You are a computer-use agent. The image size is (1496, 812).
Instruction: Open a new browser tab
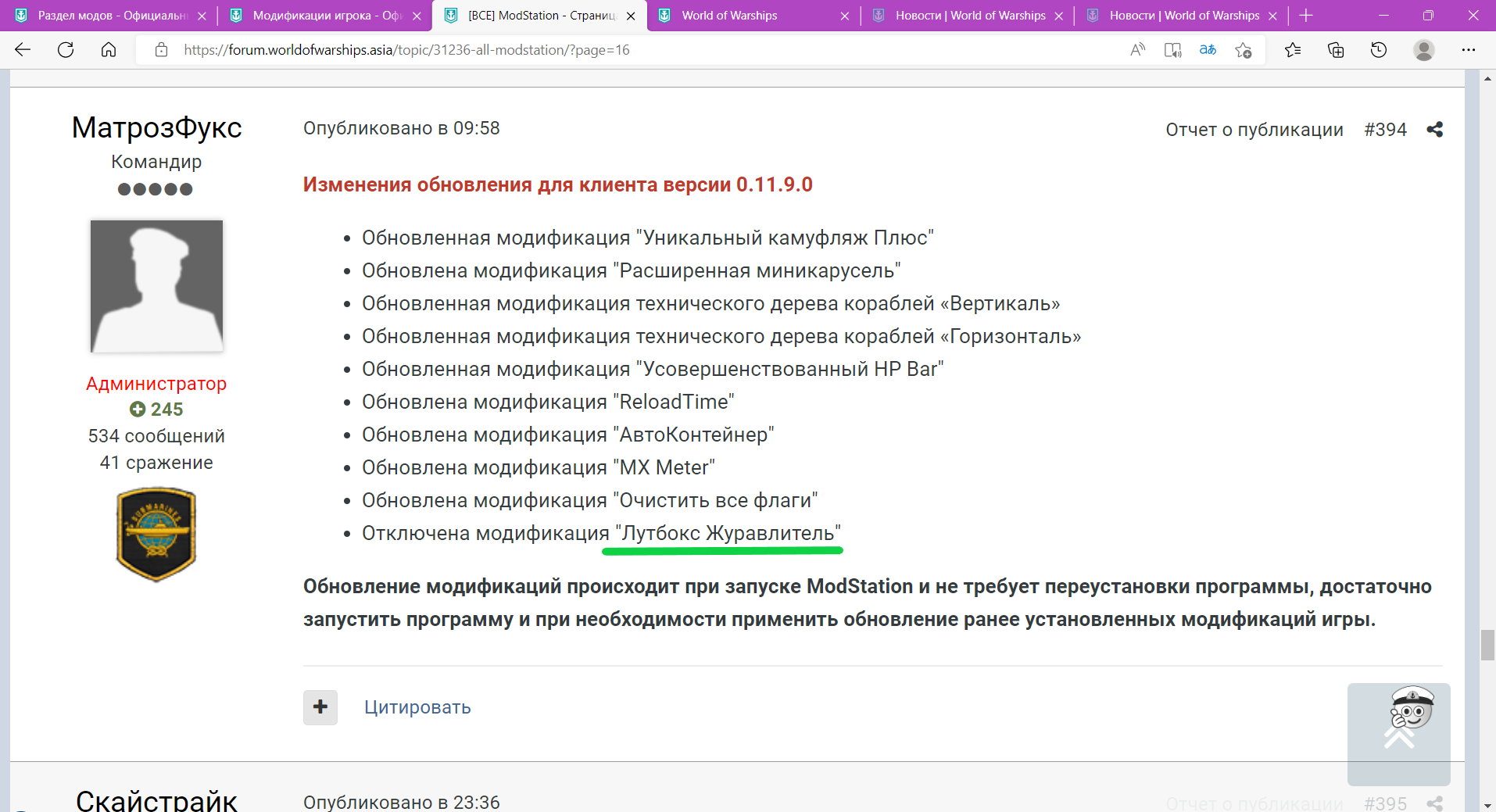[x=1306, y=16]
